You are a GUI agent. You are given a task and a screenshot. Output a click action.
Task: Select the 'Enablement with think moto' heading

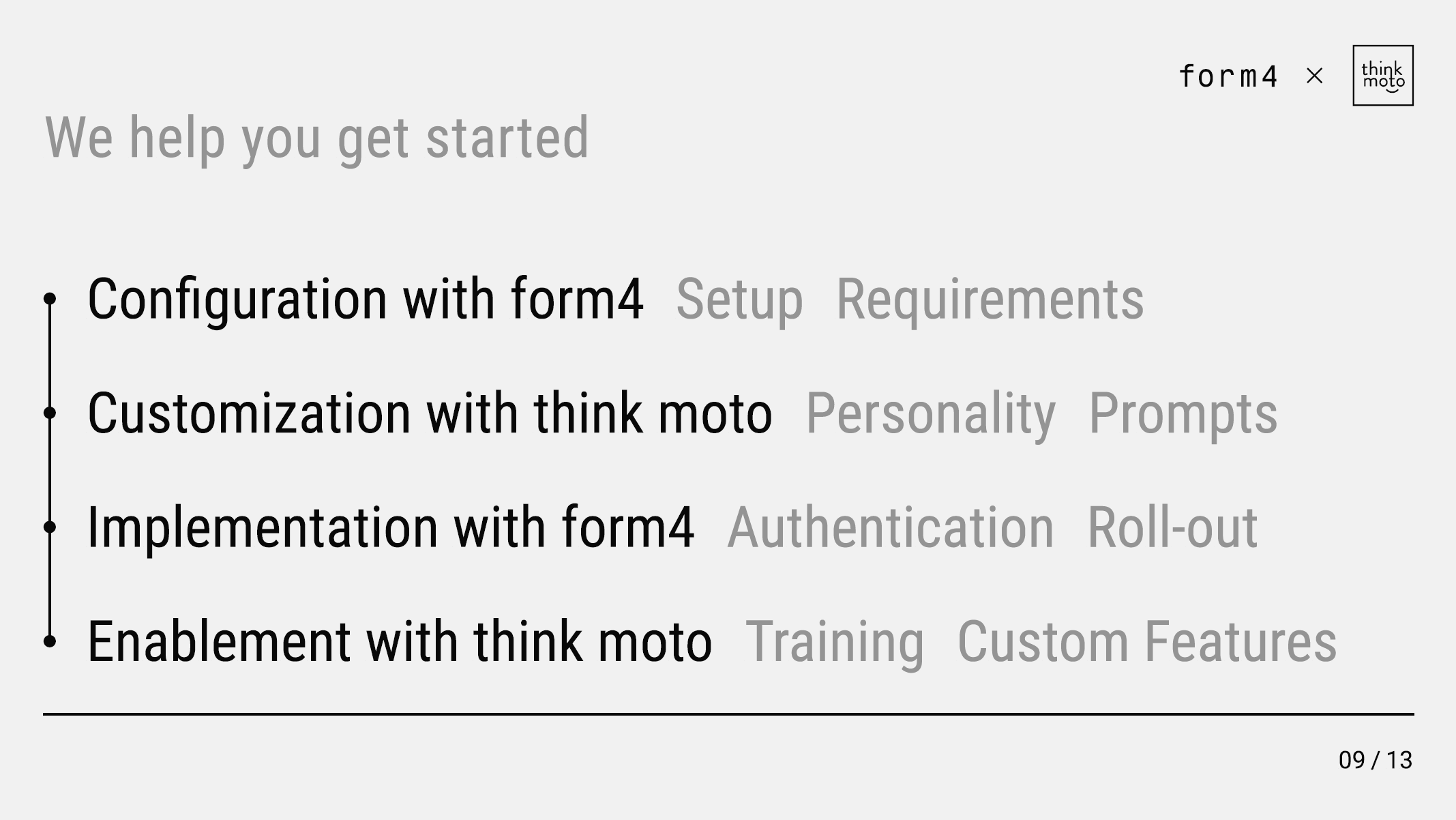[400, 641]
